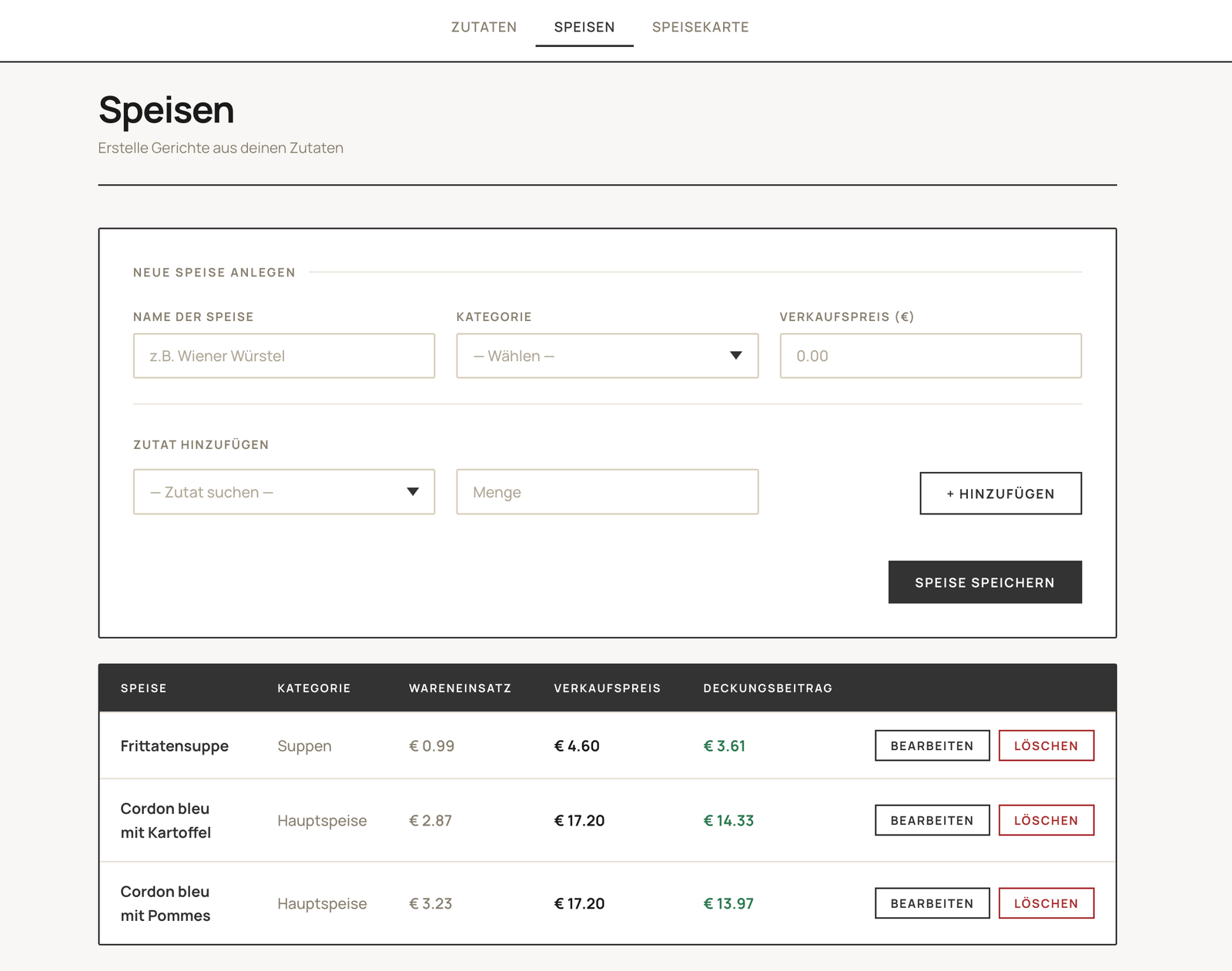
Task: Click the € 14.33 Deckungsbeitrag value
Action: pyautogui.click(x=728, y=821)
